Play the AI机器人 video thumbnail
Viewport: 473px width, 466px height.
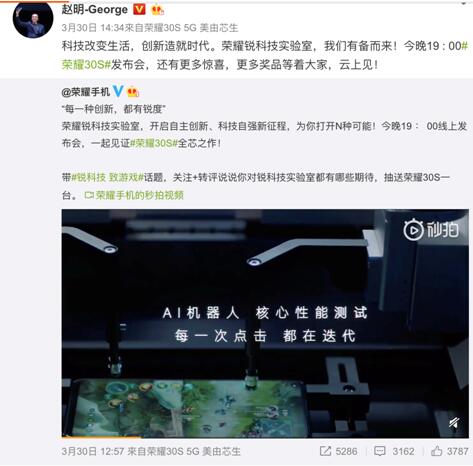coord(265,323)
